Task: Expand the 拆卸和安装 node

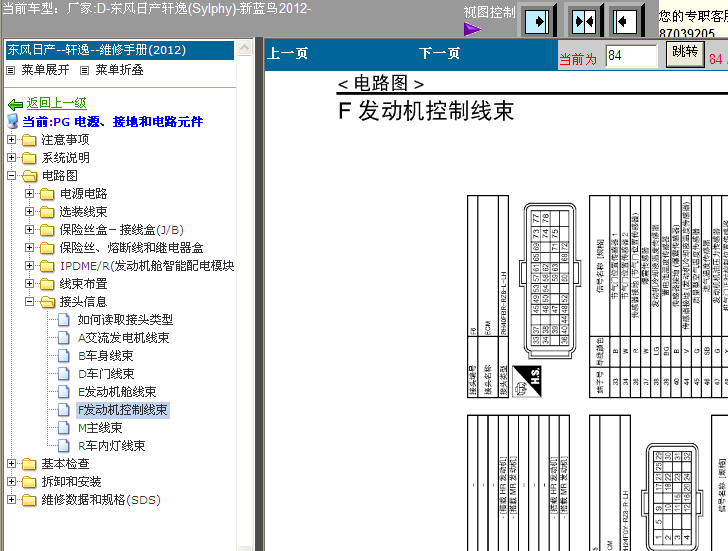Action: [x=12, y=481]
